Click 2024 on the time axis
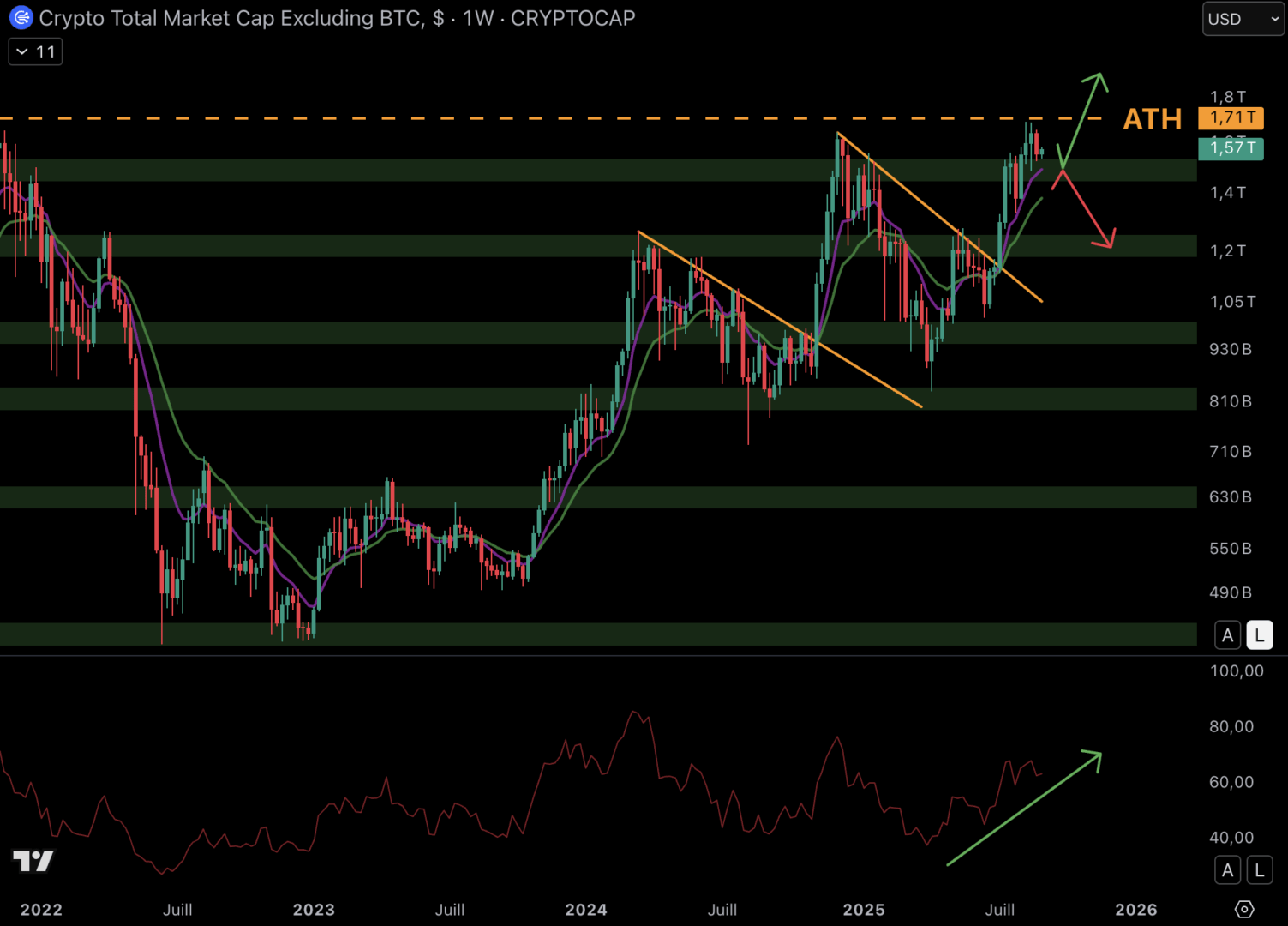The width and height of the screenshot is (1288, 926). (x=586, y=910)
